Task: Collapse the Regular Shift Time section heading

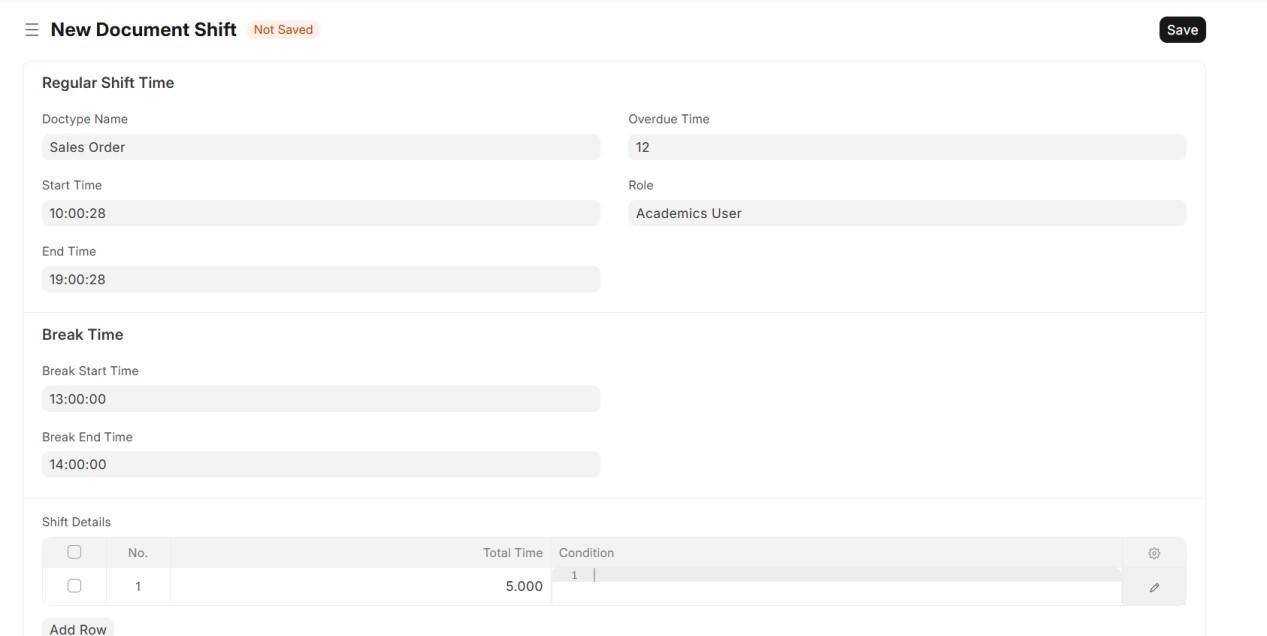Action: (108, 83)
